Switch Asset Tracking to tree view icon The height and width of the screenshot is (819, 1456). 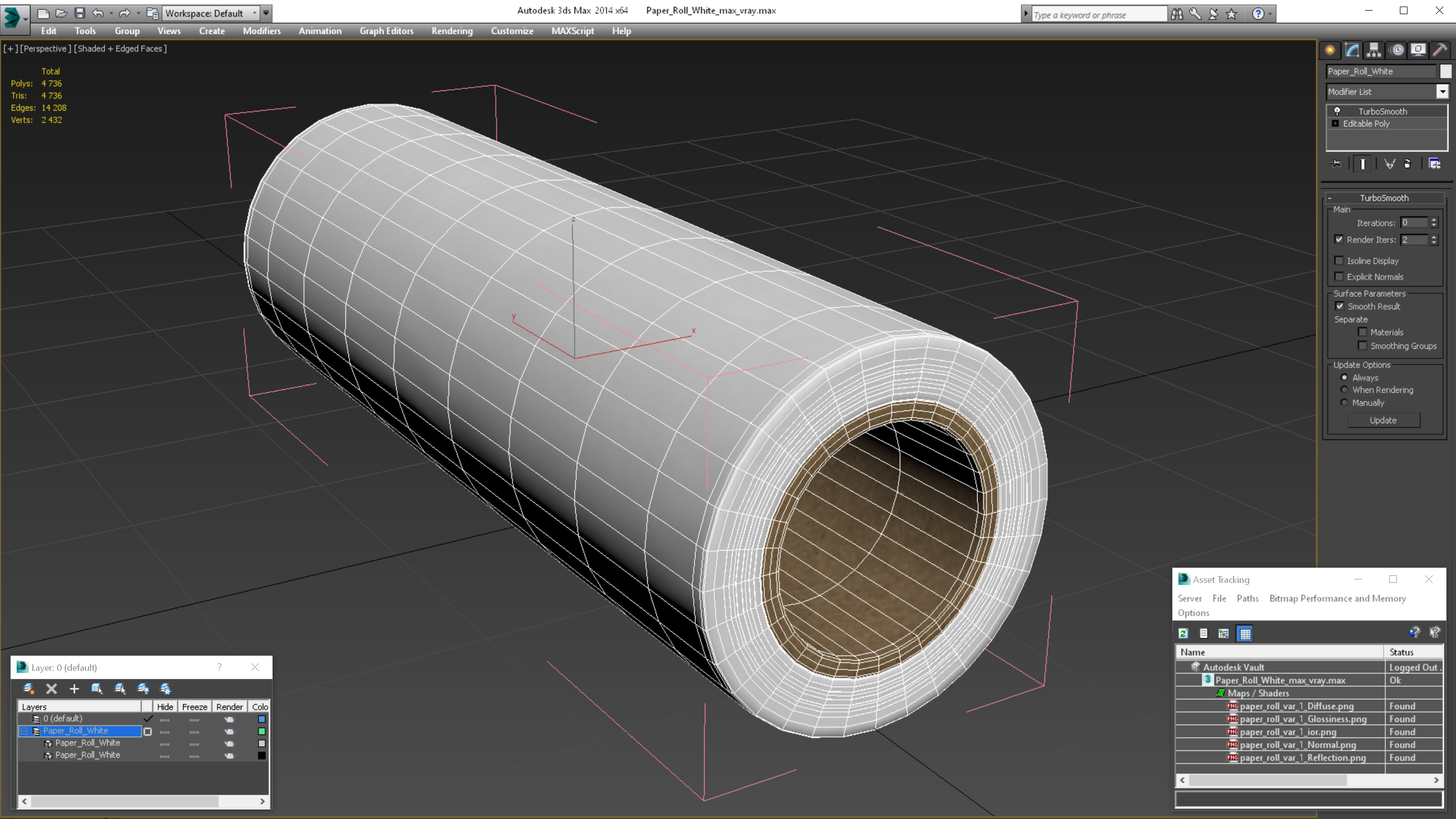tap(1223, 633)
